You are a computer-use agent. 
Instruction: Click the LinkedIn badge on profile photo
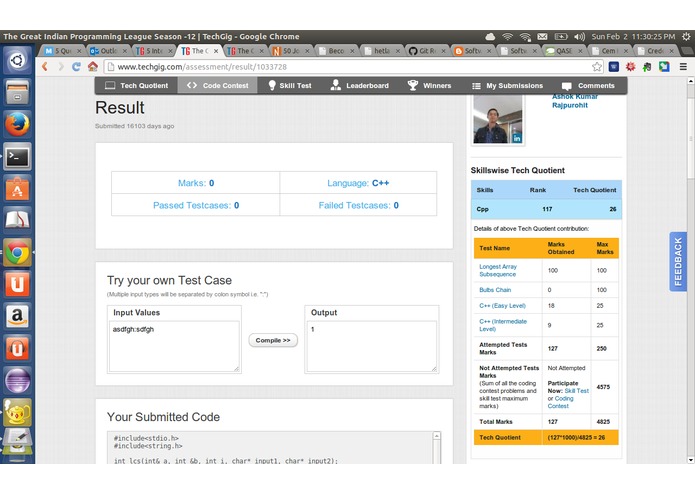[517, 138]
